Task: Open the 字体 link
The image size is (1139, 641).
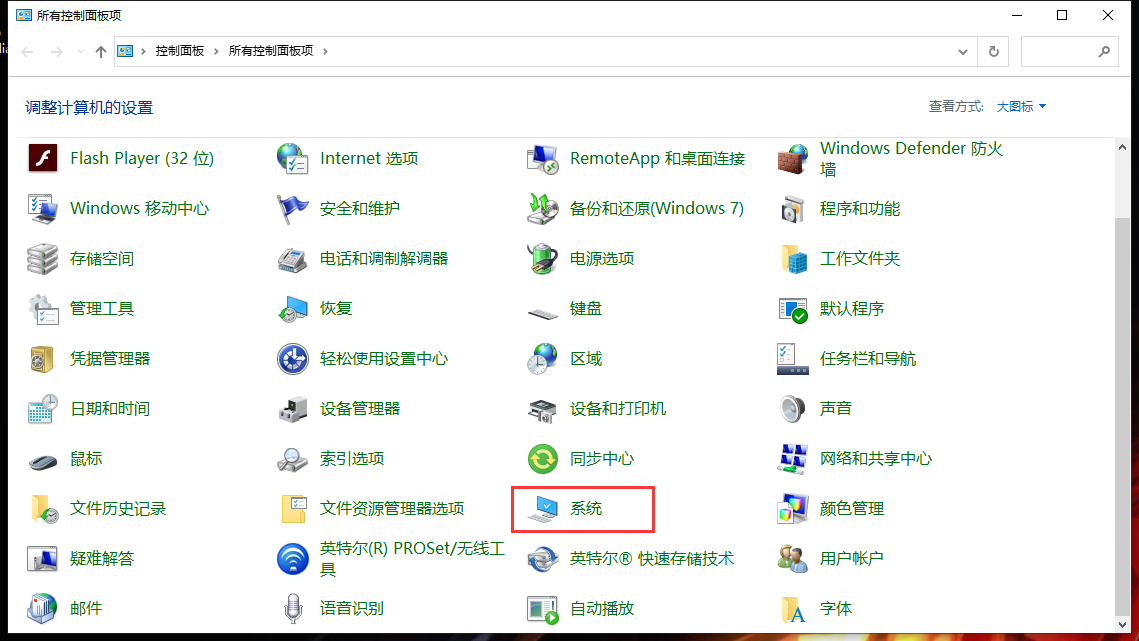Action: click(x=835, y=608)
